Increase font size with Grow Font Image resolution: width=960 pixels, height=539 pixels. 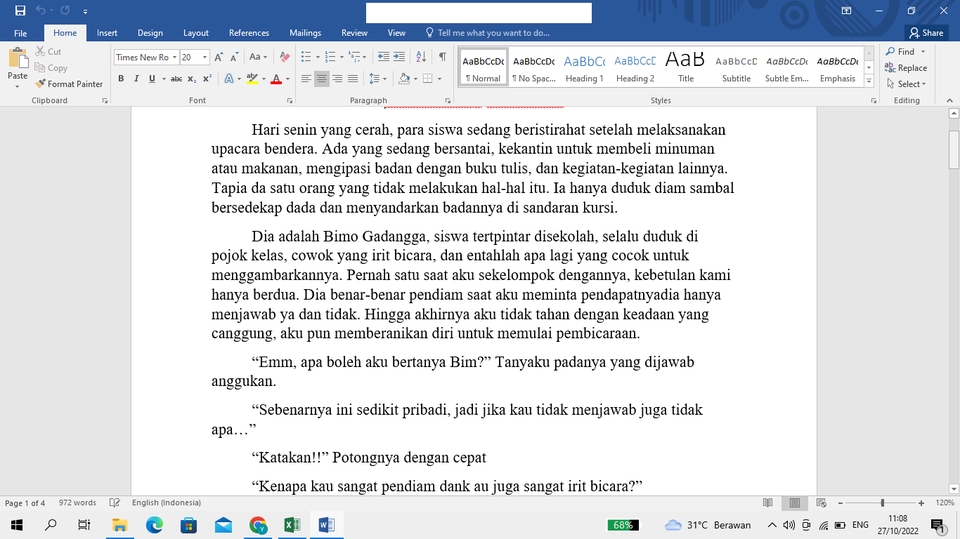coord(219,57)
